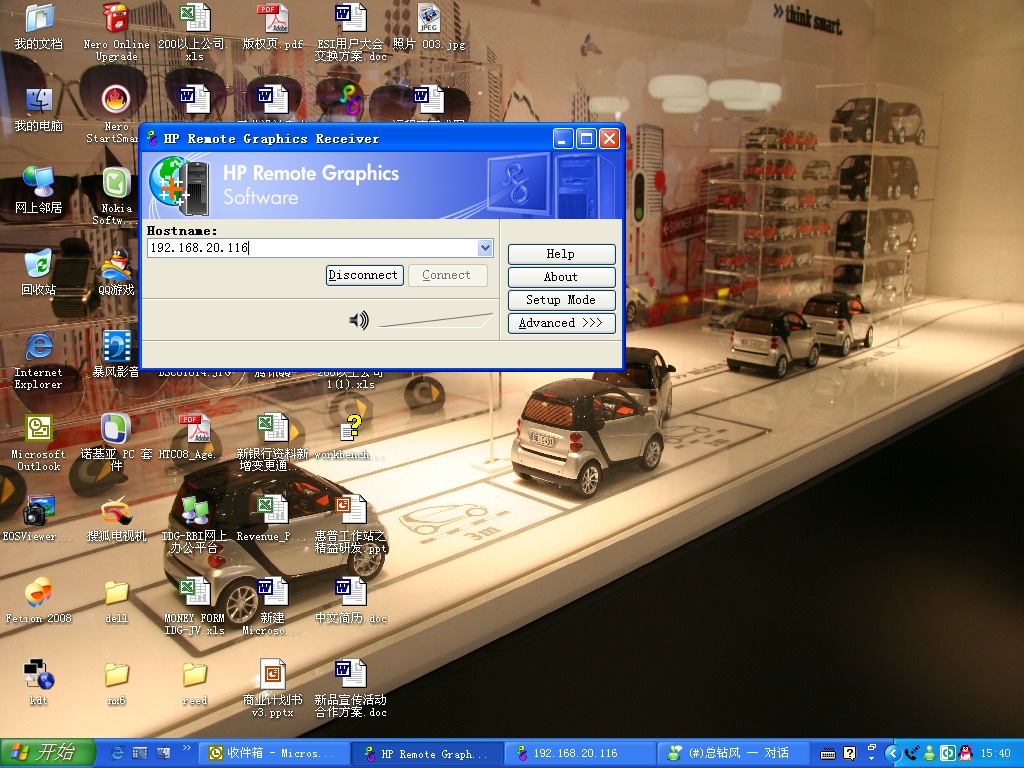Open MONEY FORM IDG-JV.xls file icon
The image size is (1024, 768).
point(194,594)
